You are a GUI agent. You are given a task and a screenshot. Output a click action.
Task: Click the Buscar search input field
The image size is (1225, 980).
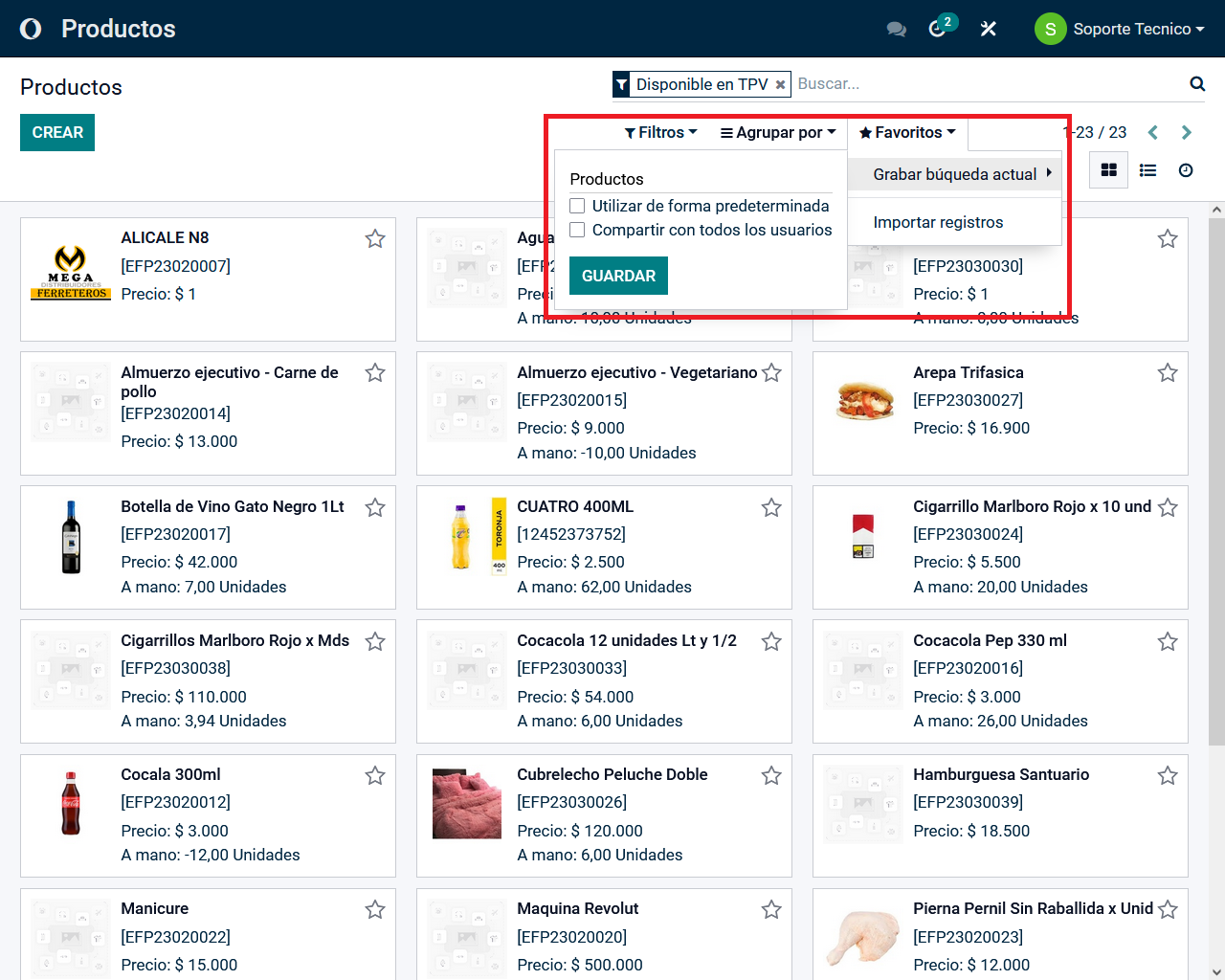(986, 84)
